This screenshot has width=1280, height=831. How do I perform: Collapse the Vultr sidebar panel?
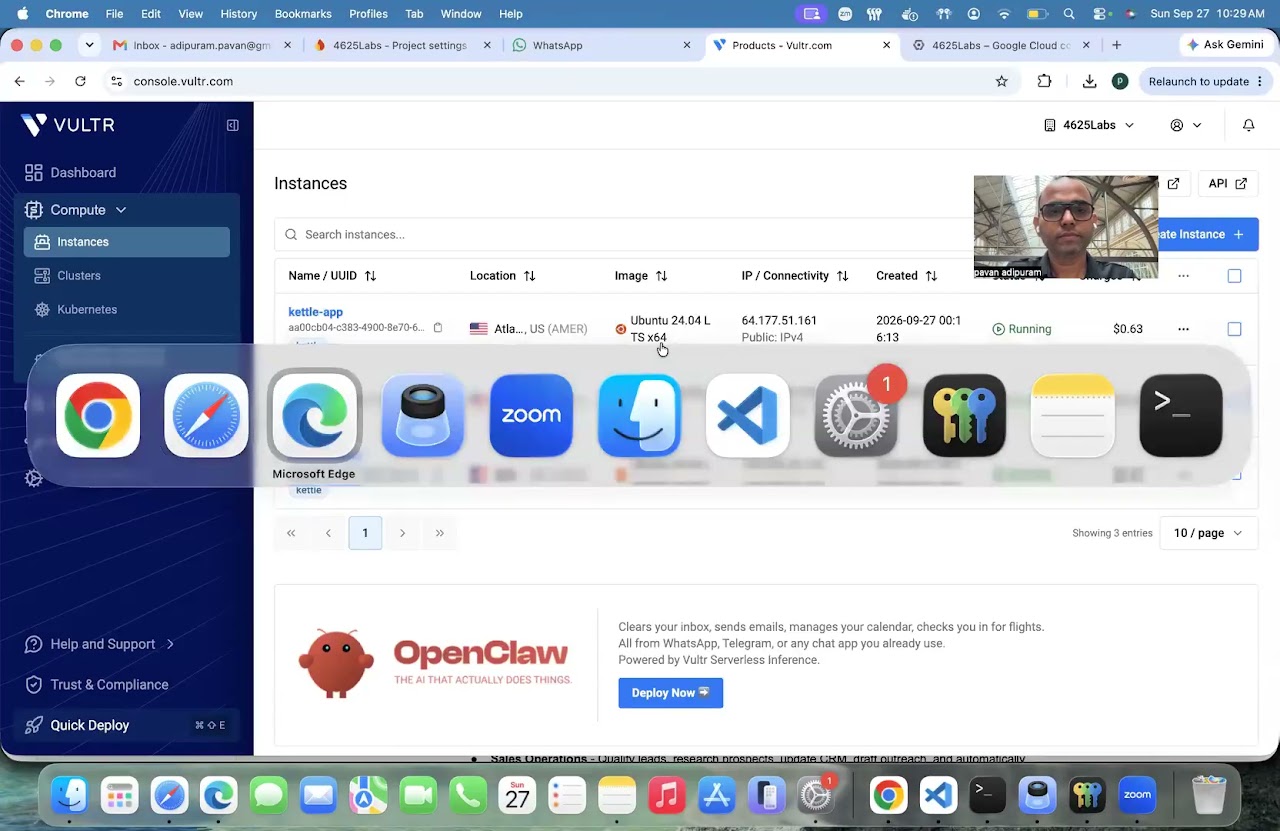[x=232, y=125]
